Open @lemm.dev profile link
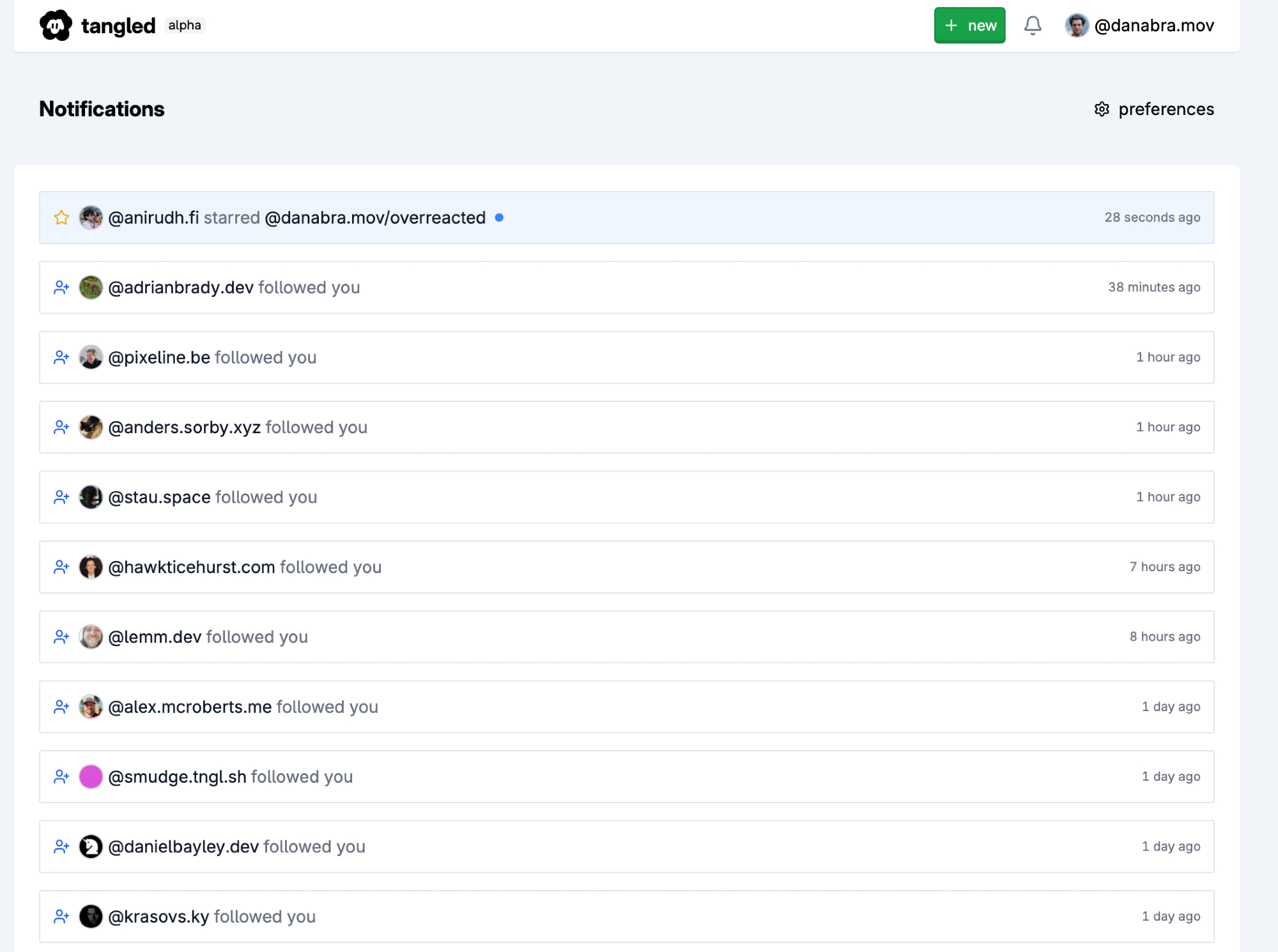This screenshot has width=1278, height=952. [155, 637]
